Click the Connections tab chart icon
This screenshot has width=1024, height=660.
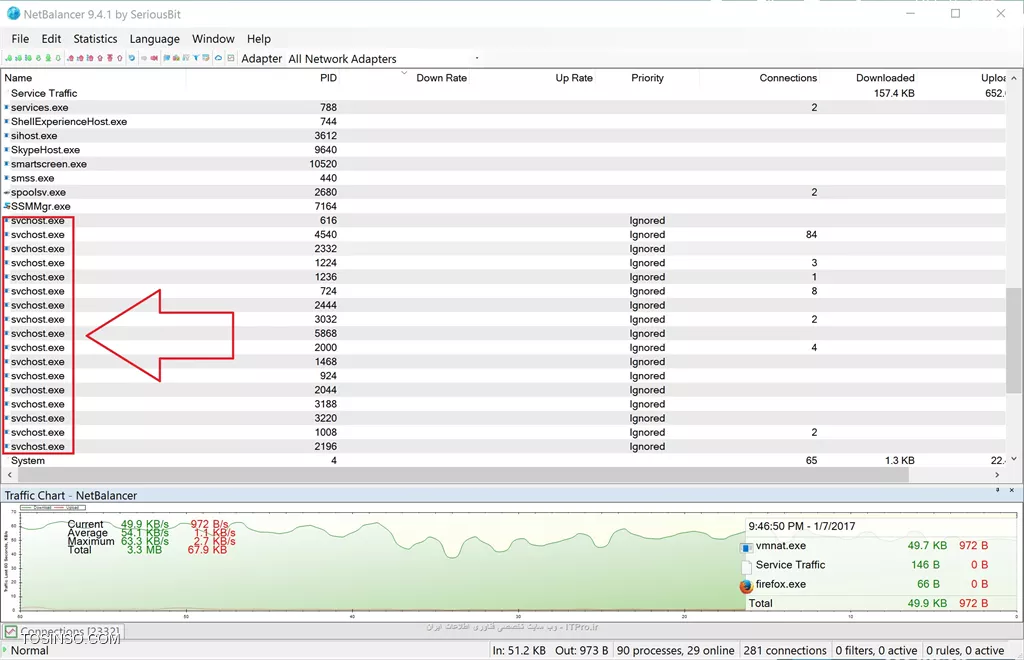11,631
